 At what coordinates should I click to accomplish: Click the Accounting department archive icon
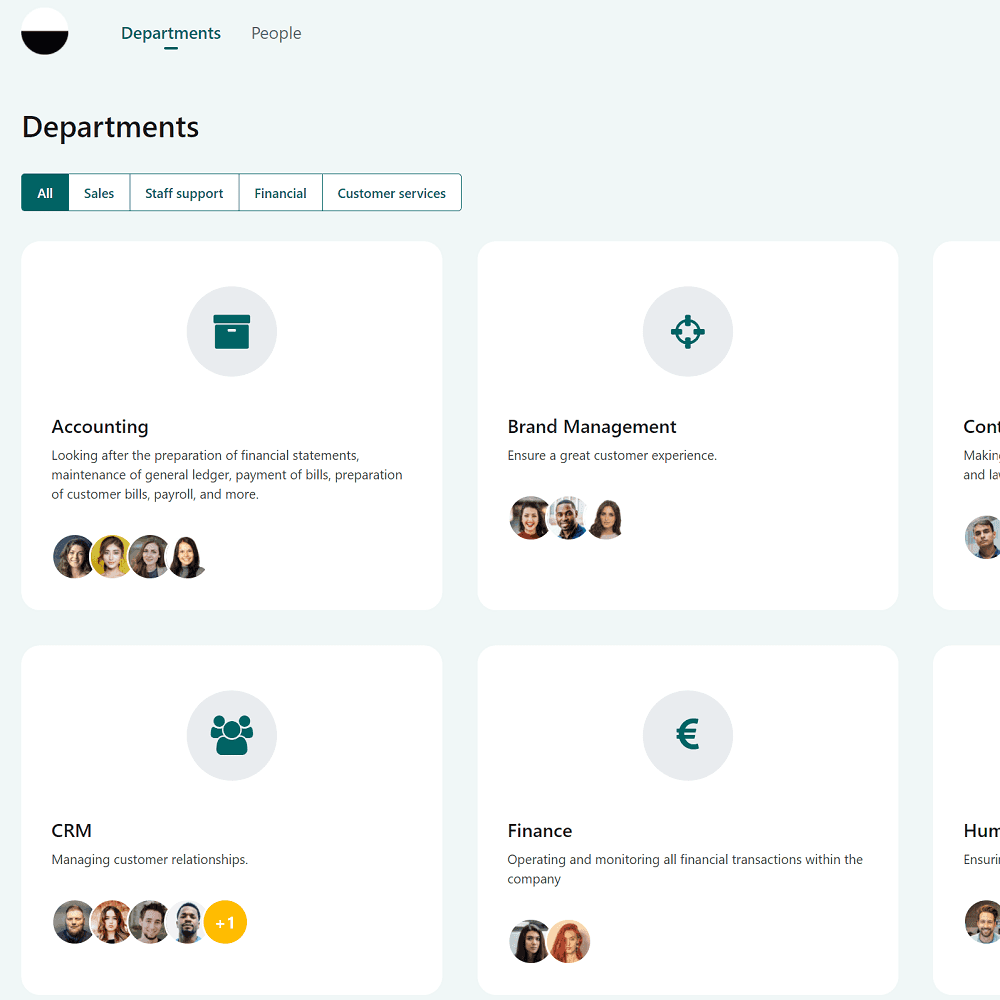pos(232,331)
